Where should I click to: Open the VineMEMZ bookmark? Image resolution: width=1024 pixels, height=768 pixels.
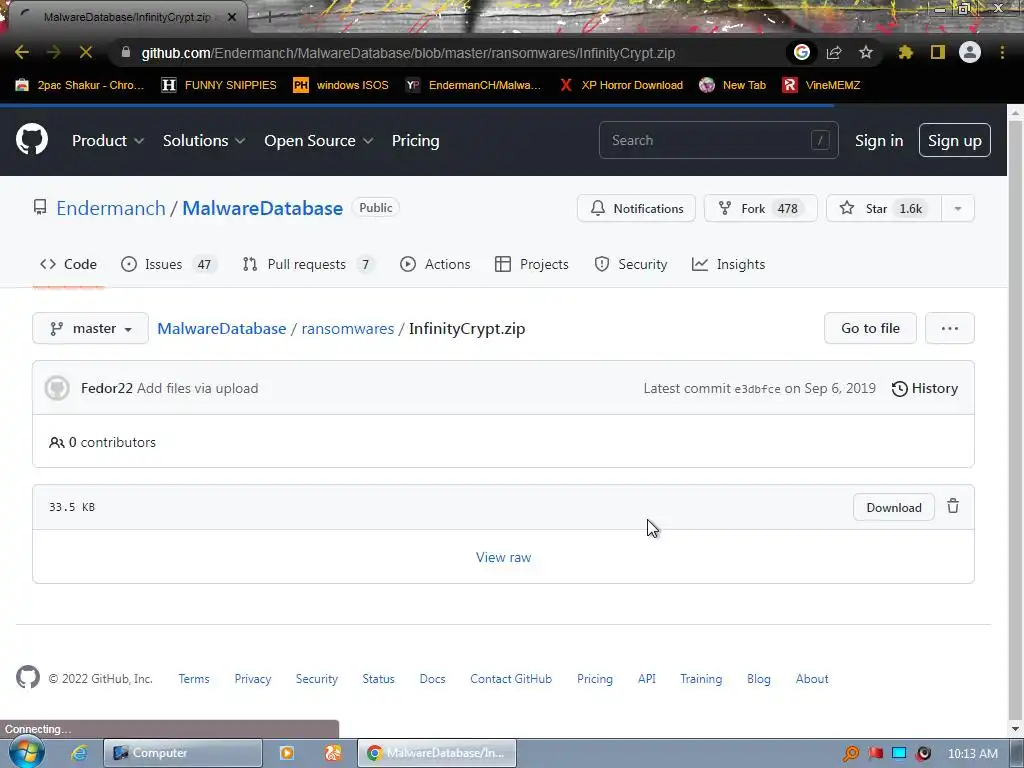821,85
